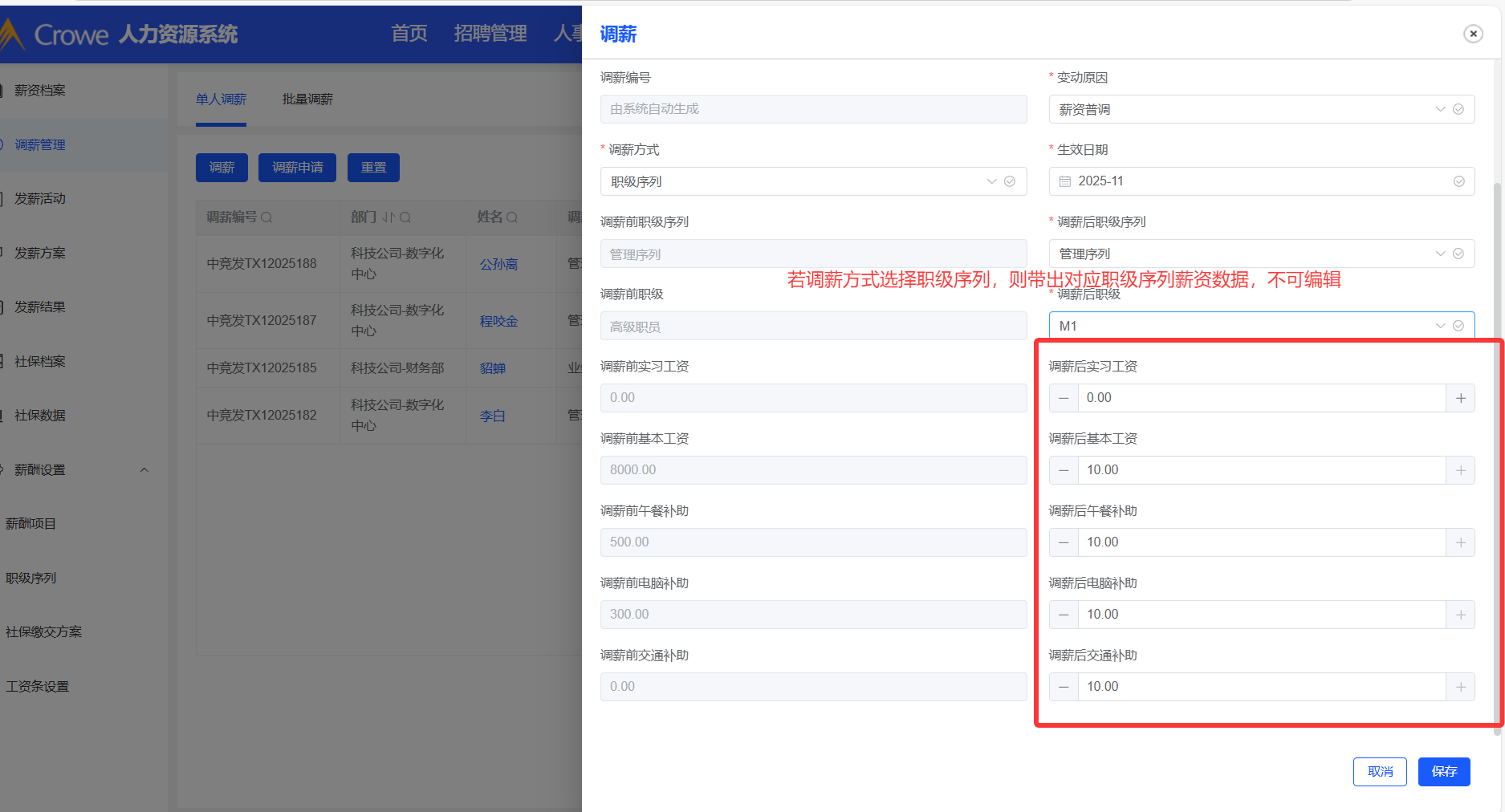Go to 社保数据 in the sidebar
Image resolution: width=1505 pixels, height=812 pixels.
coord(40,416)
